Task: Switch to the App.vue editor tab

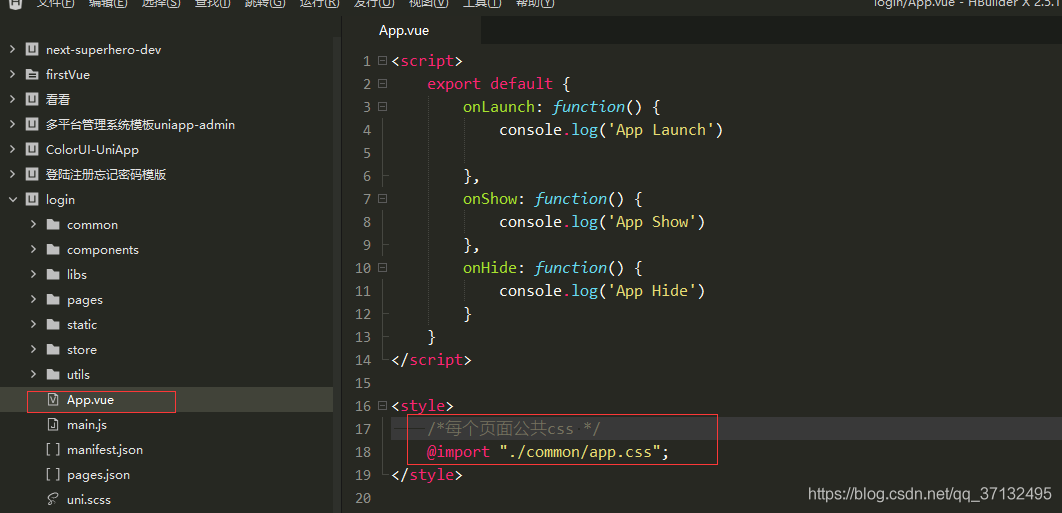Action: [404, 30]
